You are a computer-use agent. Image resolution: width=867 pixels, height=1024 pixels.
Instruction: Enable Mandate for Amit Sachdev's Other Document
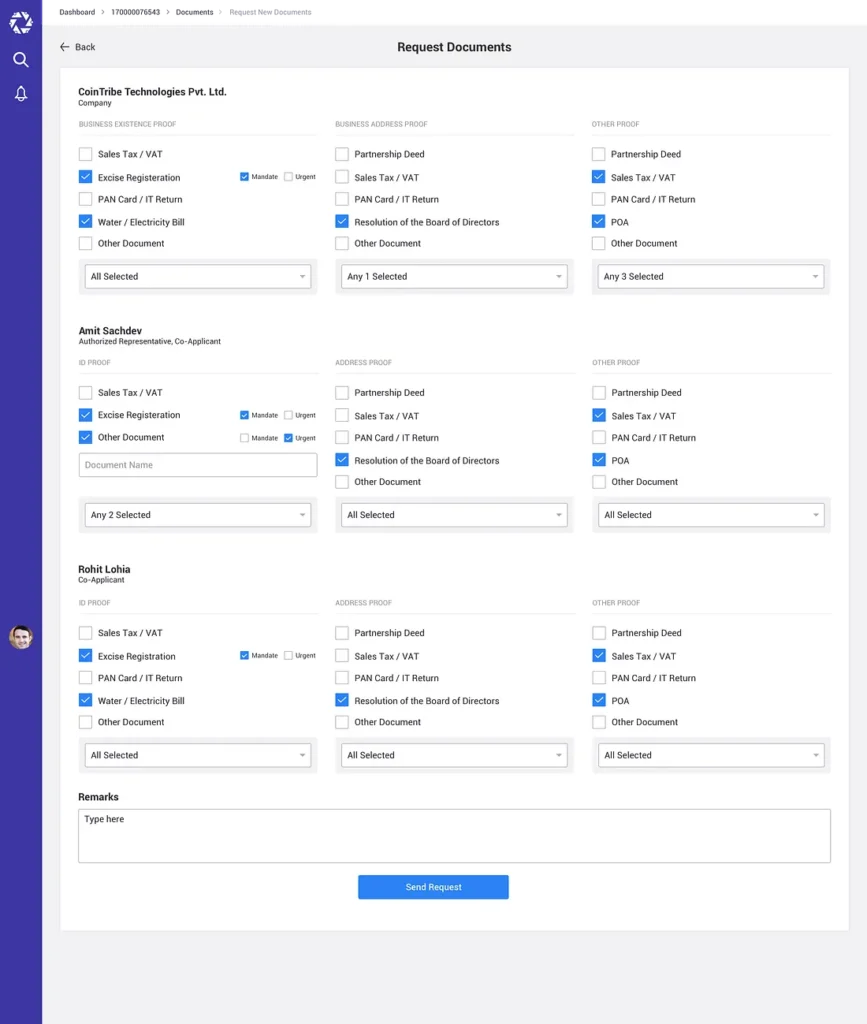coord(245,438)
